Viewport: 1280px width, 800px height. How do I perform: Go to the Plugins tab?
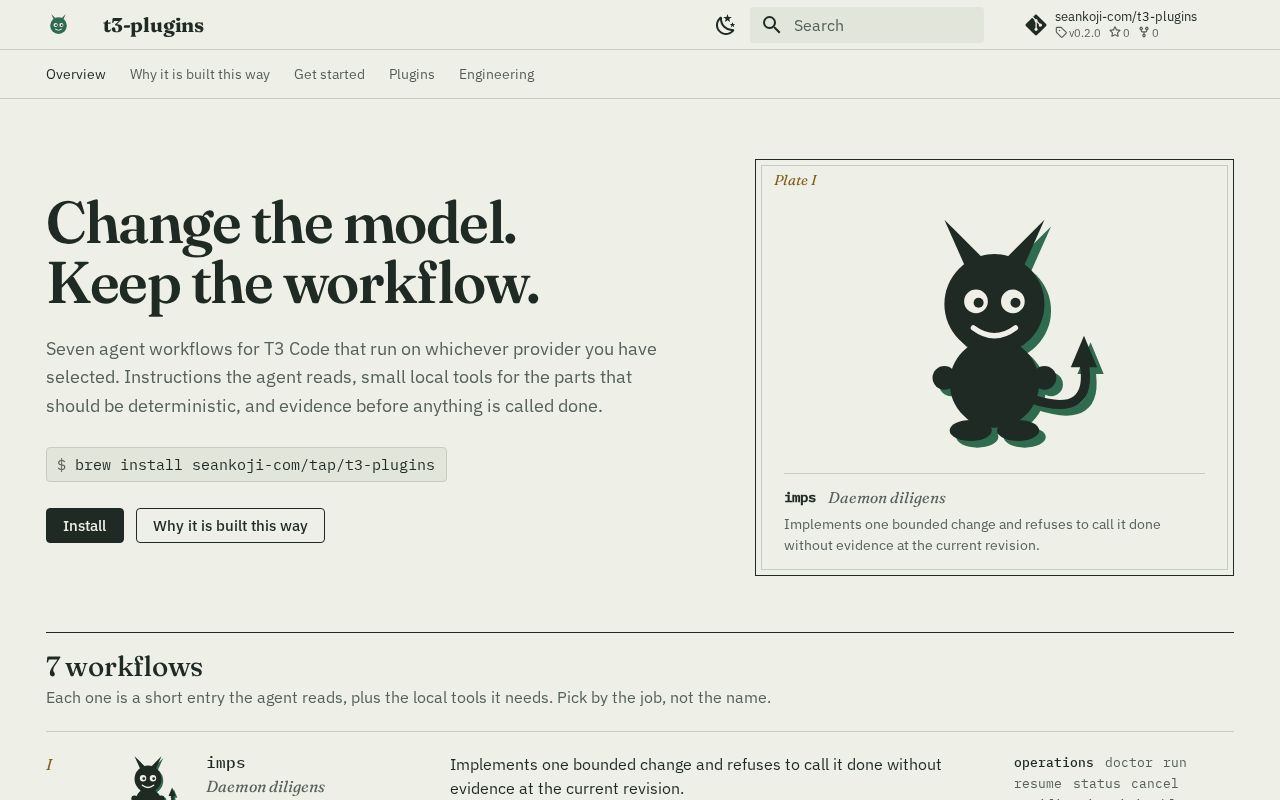click(x=412, y=74)
